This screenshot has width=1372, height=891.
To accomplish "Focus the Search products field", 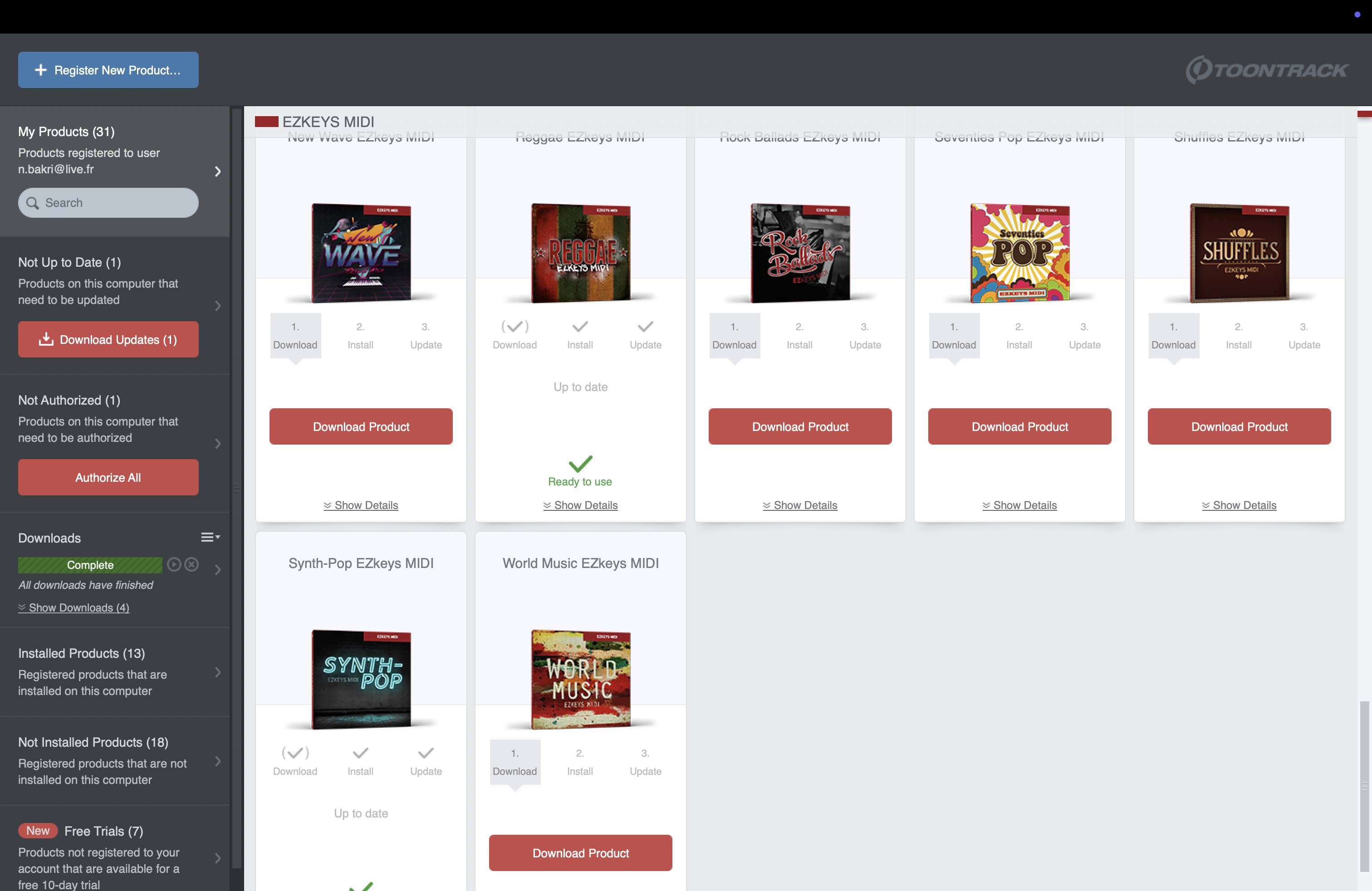I will coord(108,203).
